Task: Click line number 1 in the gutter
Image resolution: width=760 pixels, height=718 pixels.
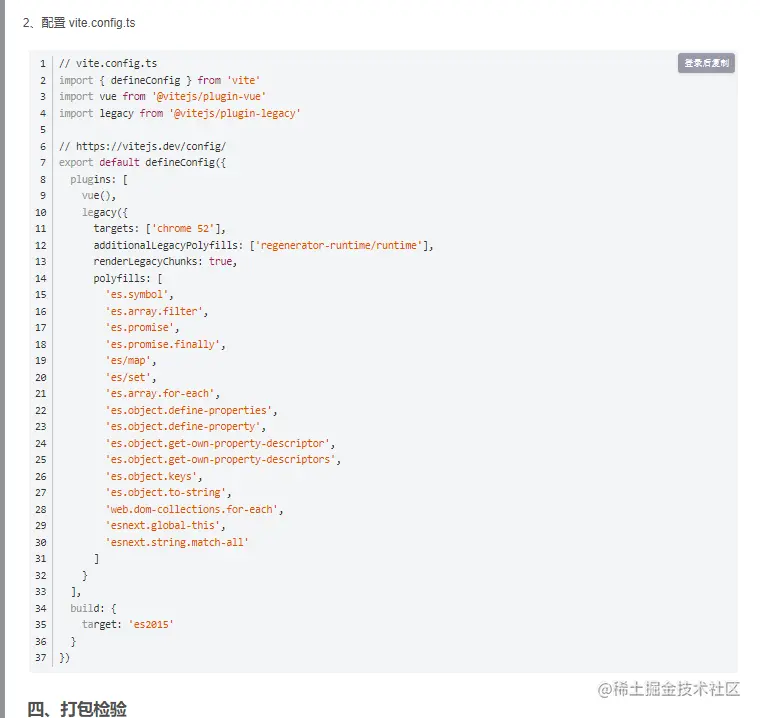Action: tap(43, 64)
